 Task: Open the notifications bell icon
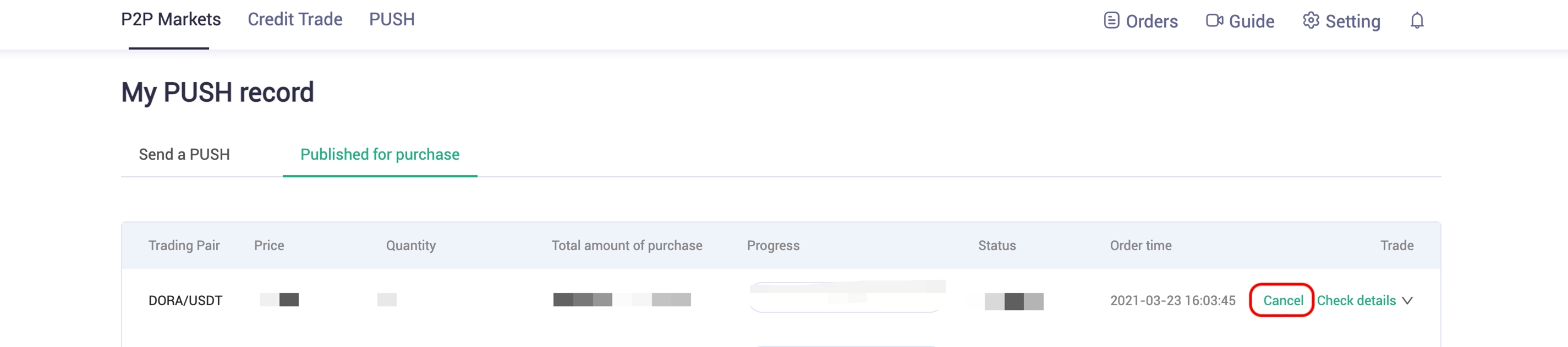(1417, 21)
